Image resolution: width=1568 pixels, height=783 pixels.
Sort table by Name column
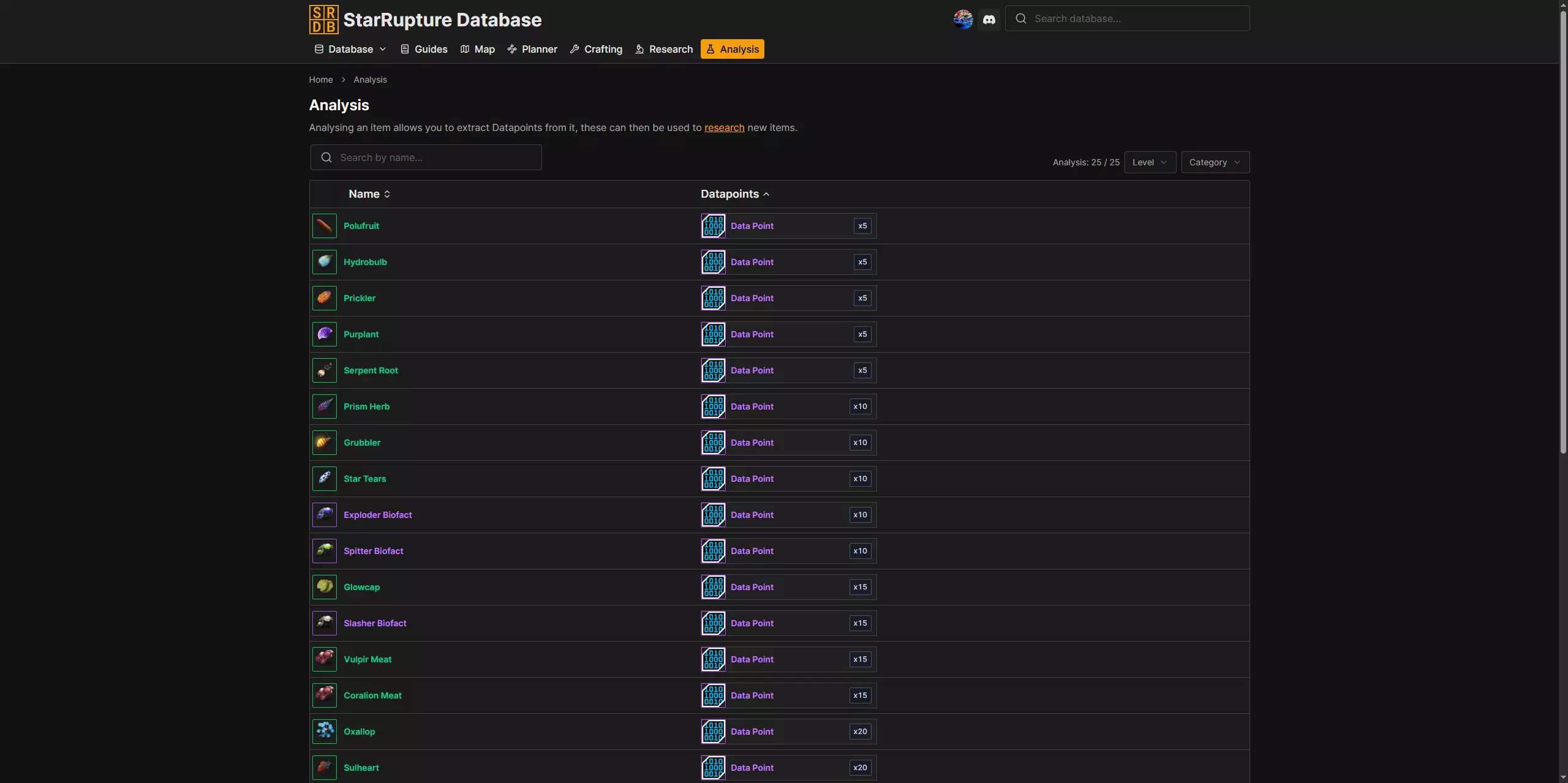(369, 194)
